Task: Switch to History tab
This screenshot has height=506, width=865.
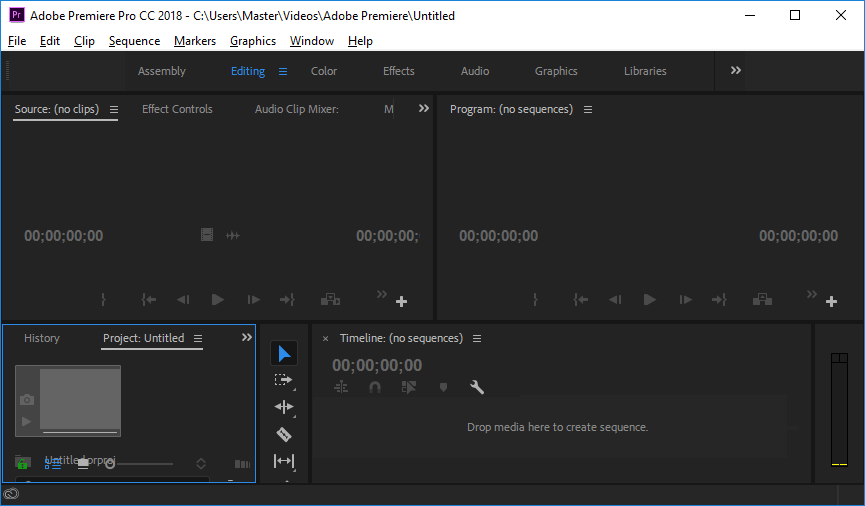Action: (x=42, y=338)
